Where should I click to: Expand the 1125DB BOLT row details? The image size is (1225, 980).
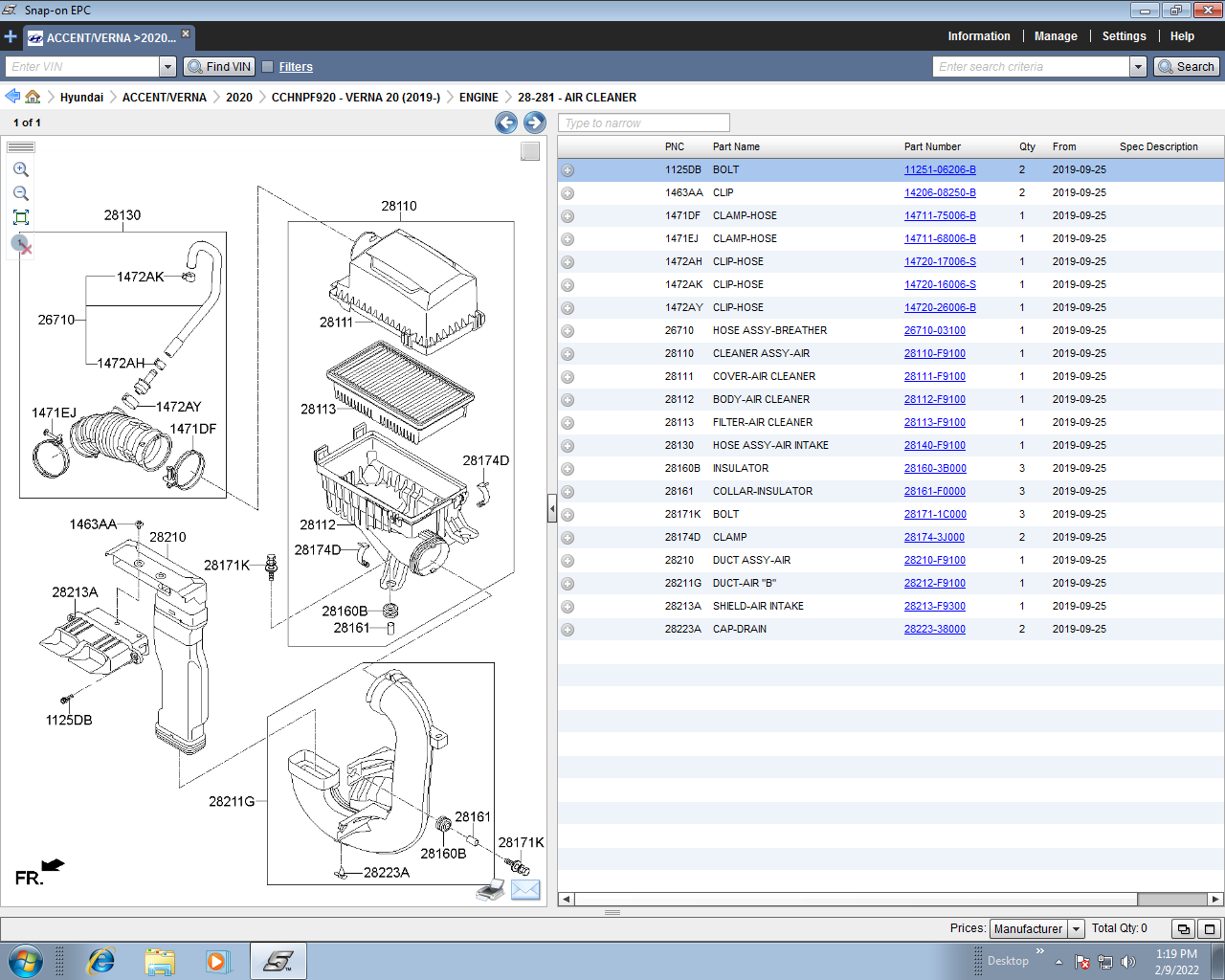pos(568,170)
